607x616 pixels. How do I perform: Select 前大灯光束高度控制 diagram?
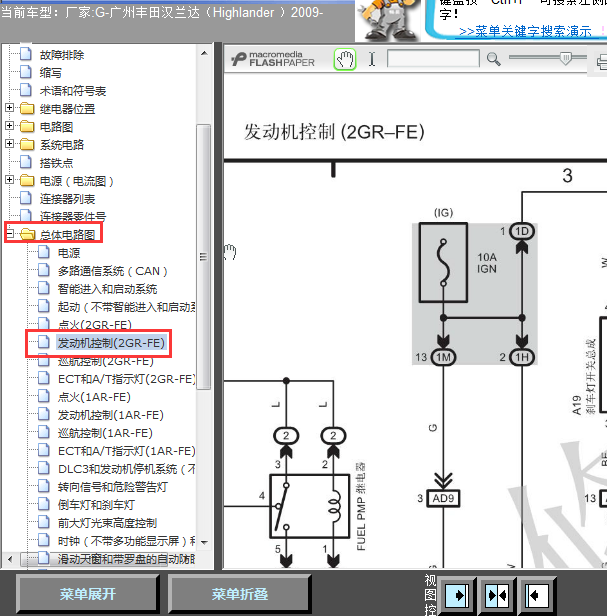click(x=107, y=523)
